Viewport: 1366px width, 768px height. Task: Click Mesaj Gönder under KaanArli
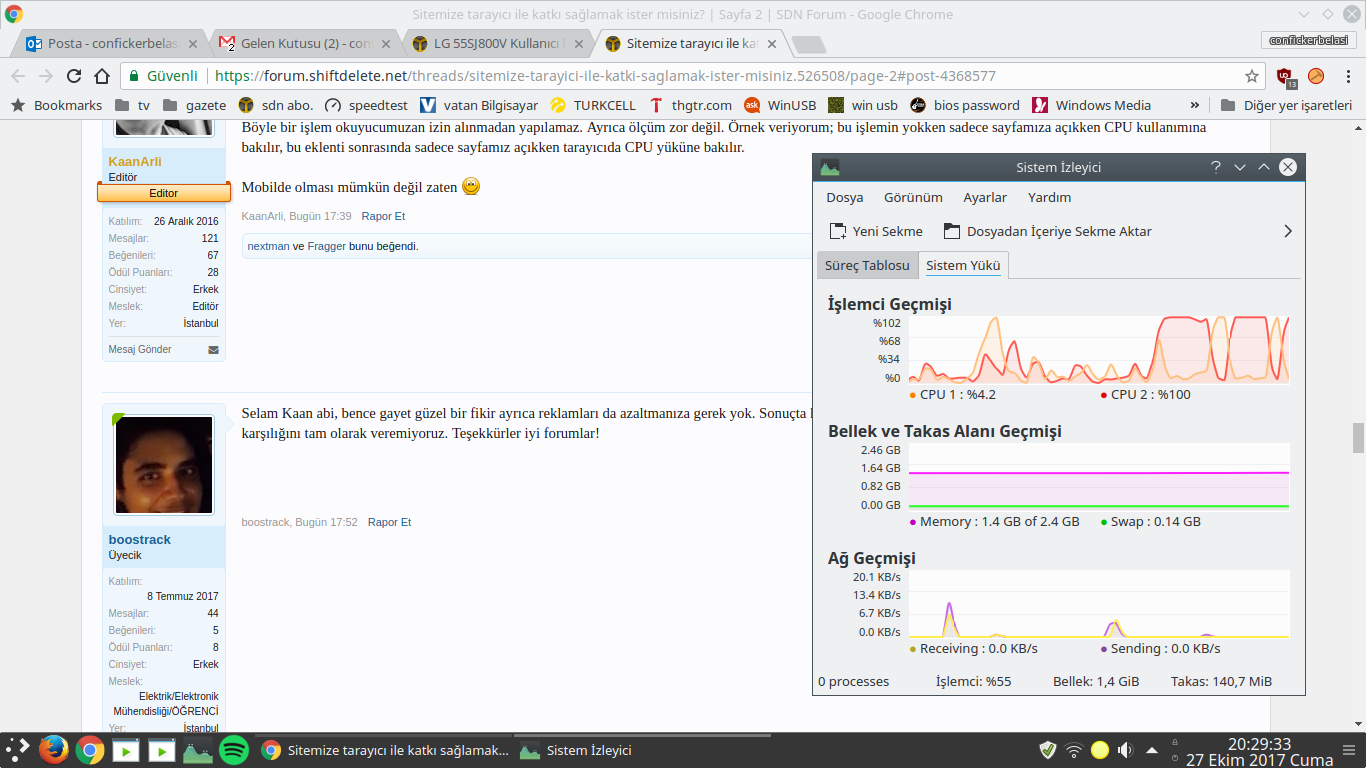click(140, 350)
